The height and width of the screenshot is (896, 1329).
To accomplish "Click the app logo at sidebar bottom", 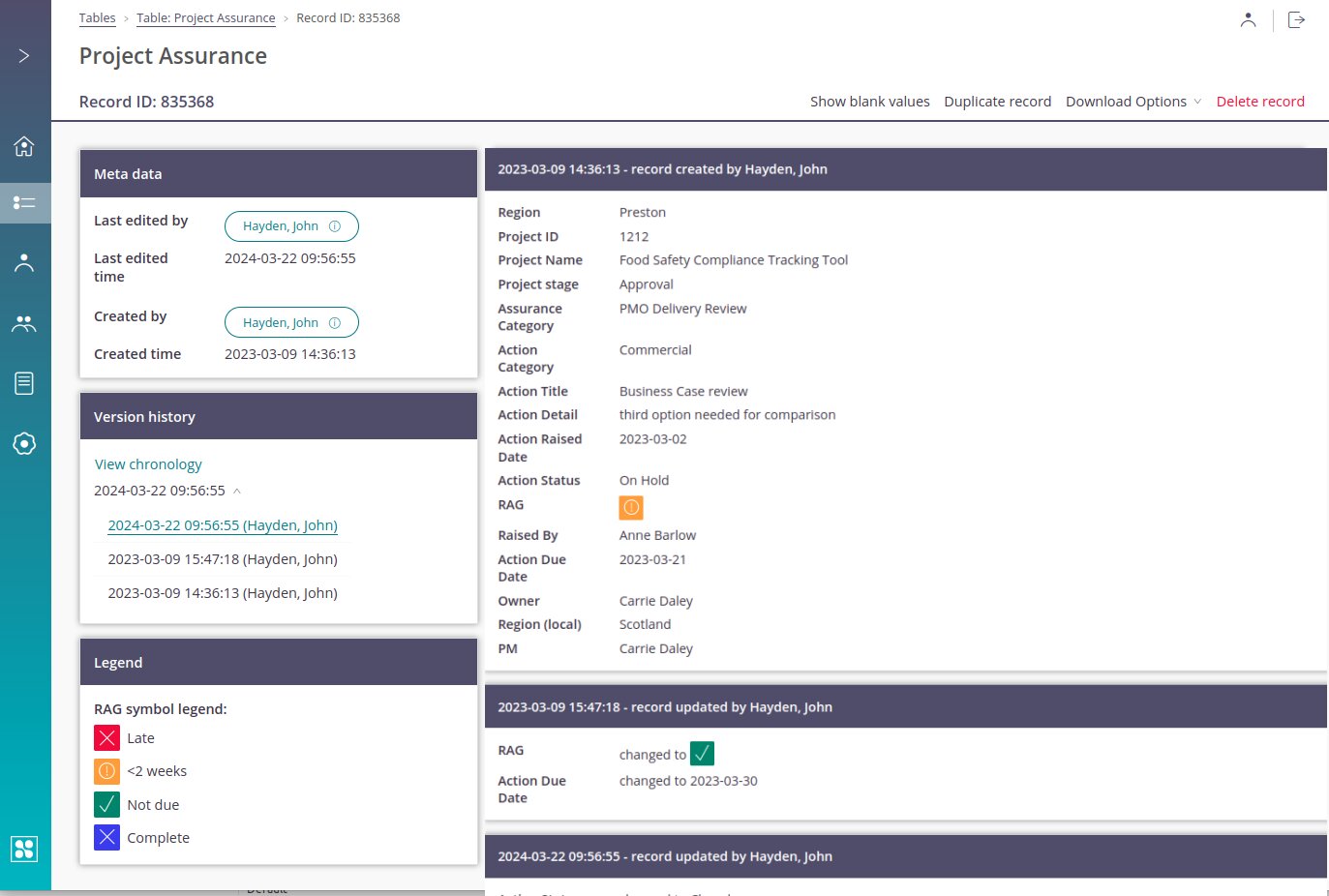I will click(x=24, y=849).
